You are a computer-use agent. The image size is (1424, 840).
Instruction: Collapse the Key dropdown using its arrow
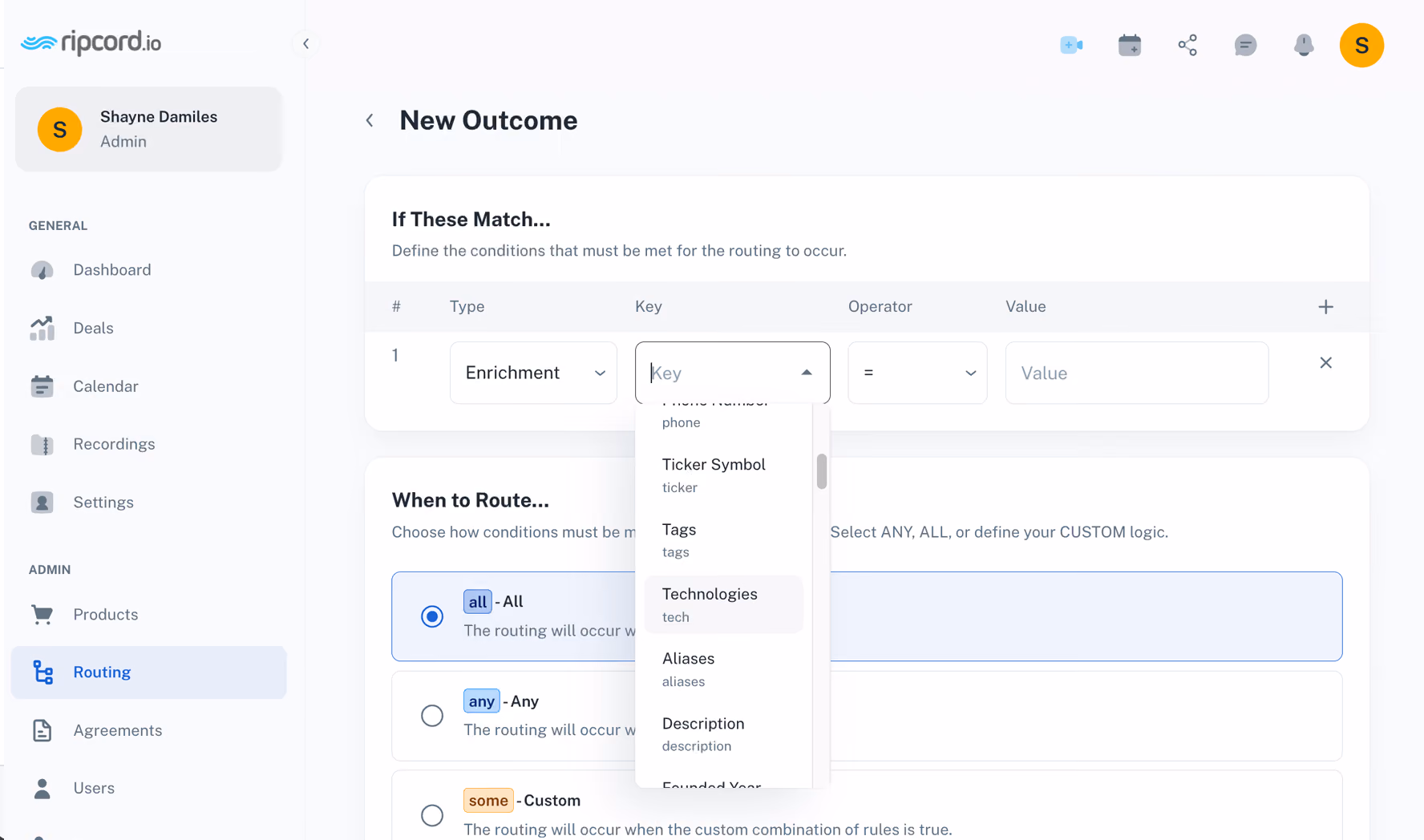click(x=807, y=373)
